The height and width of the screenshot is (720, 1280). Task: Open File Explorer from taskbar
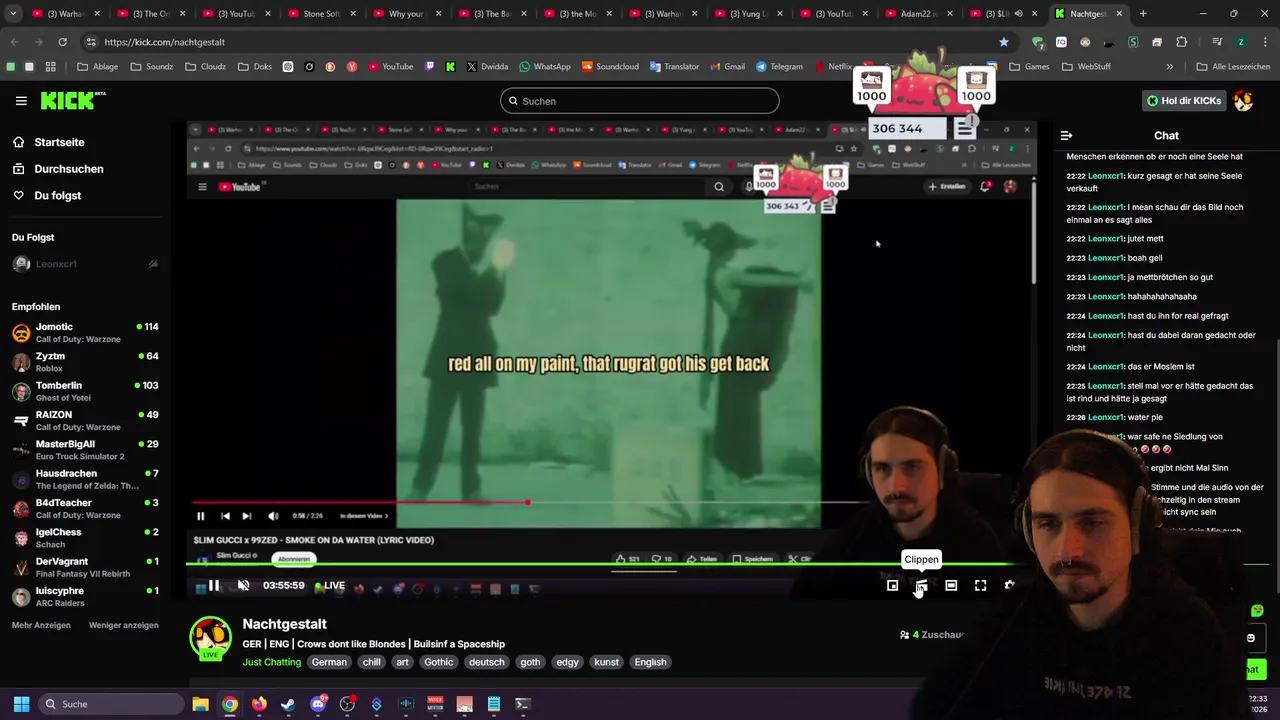200,704
